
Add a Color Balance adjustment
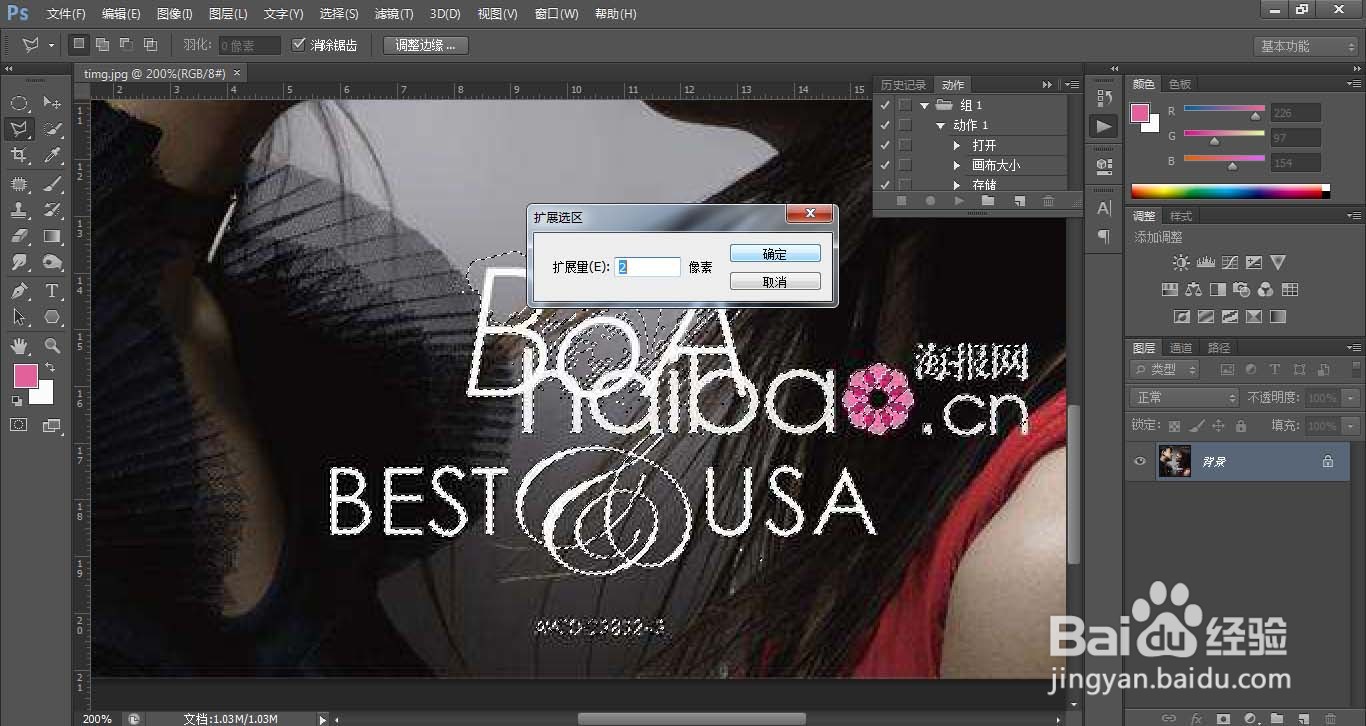tap(1193, 290)
